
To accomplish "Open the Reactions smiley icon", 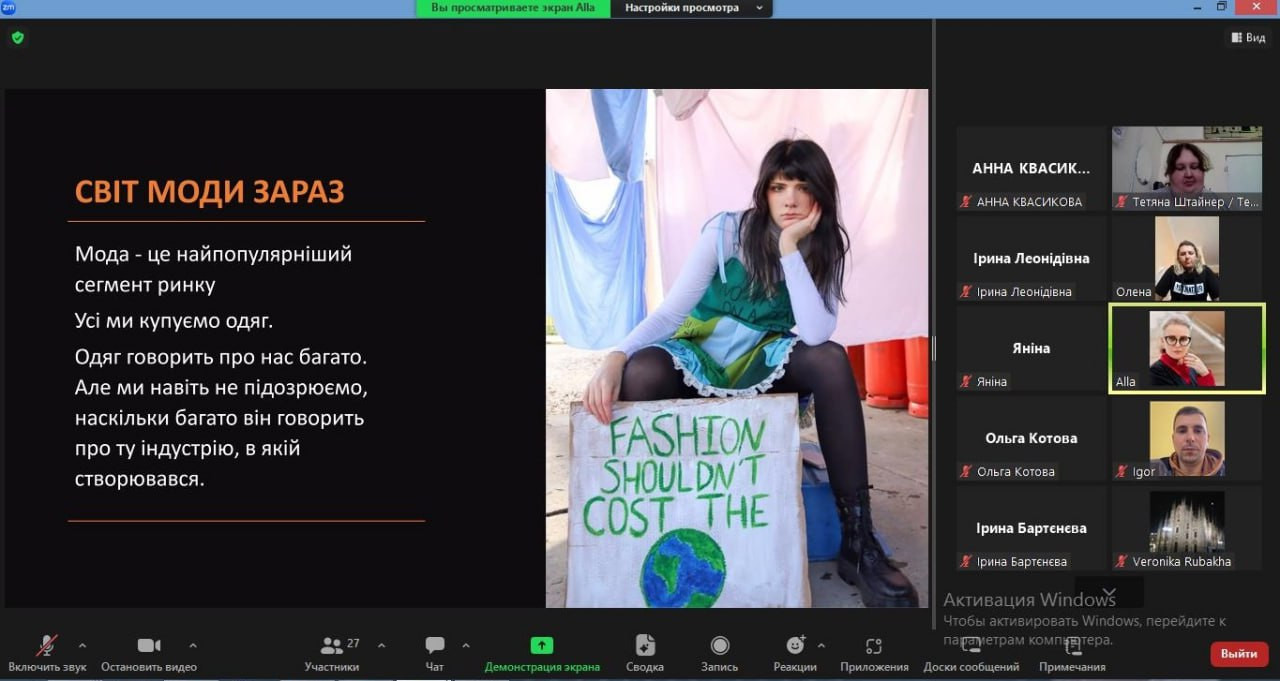I will pos(795,646).
